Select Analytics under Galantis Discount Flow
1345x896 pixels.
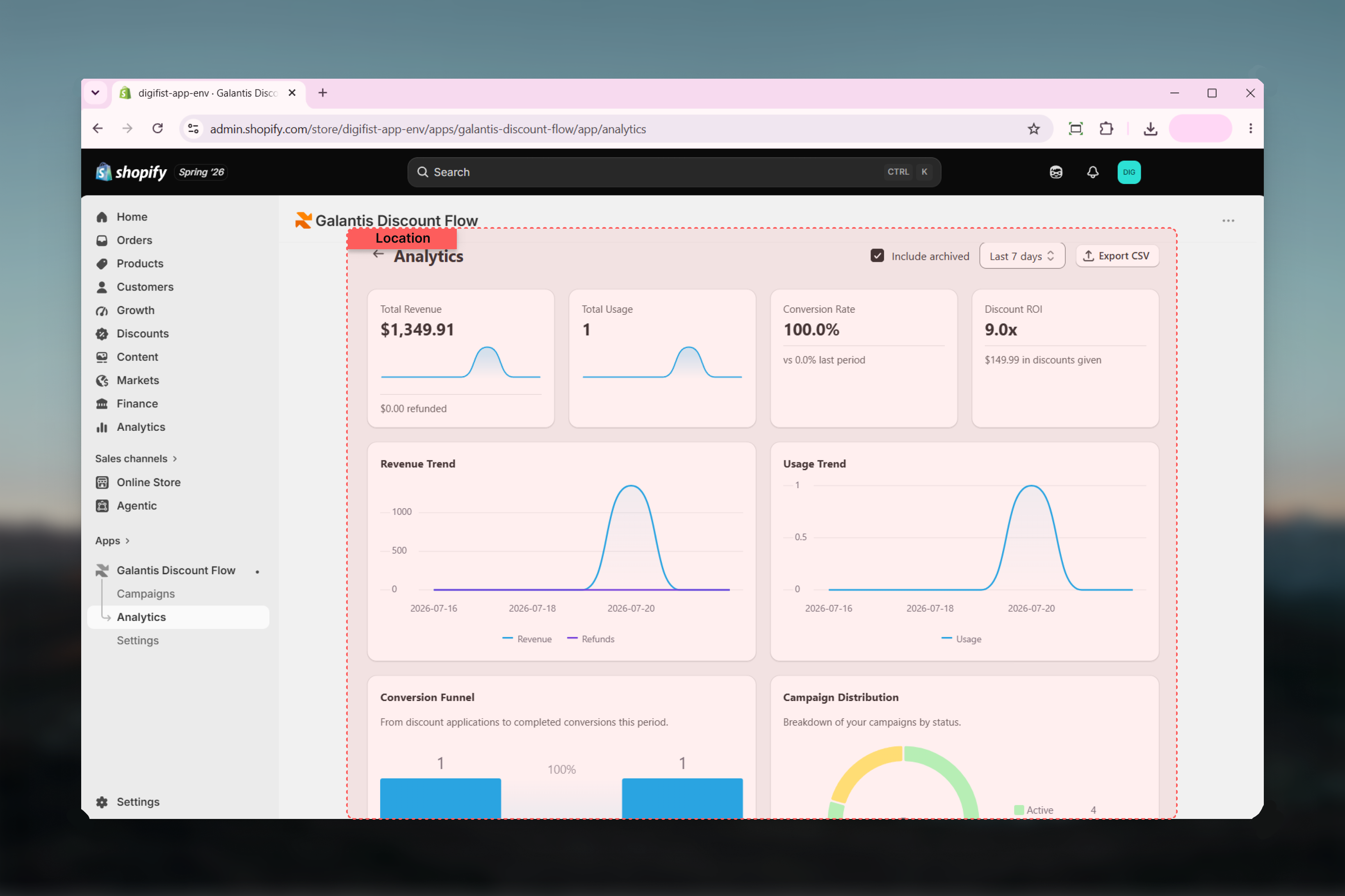178,618
